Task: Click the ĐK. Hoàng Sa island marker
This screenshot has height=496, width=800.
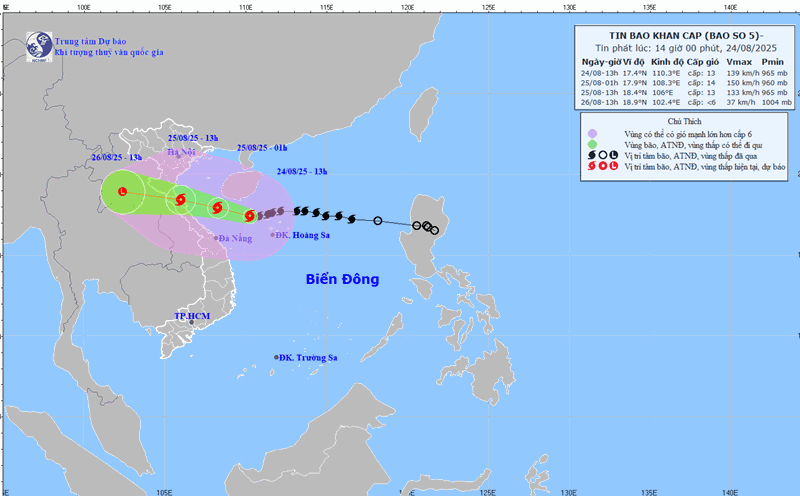Action: 273,235
